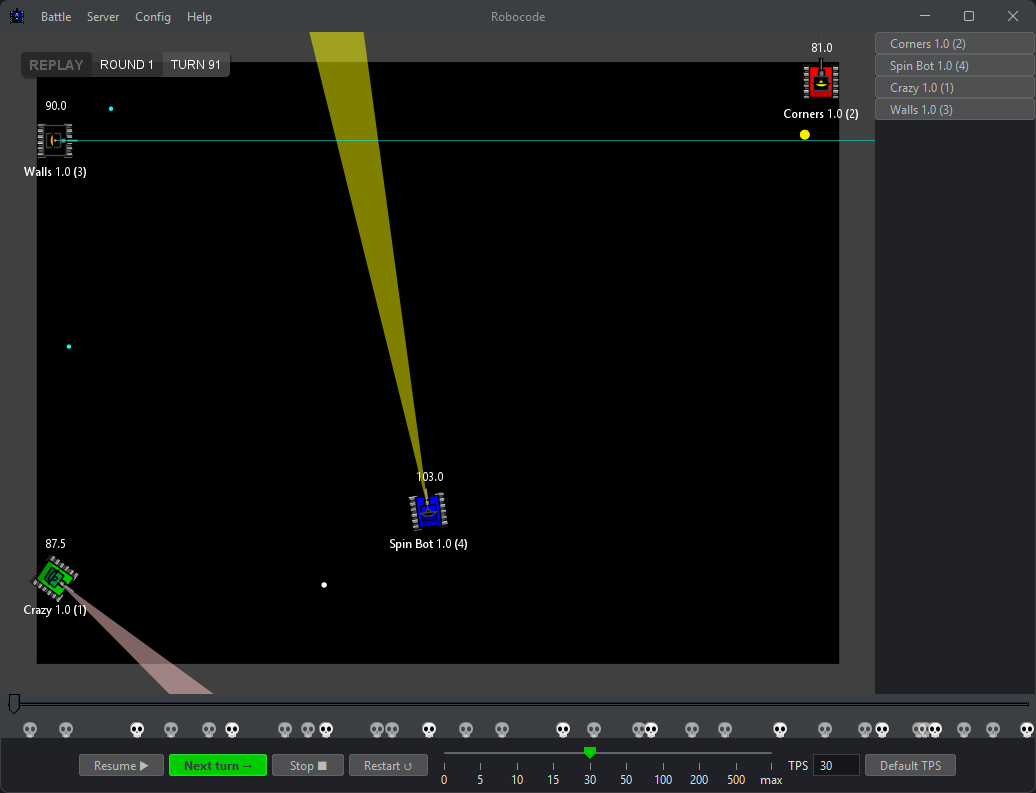Screen dimensions: 1036x793
Task: Click the Crazy 1.0 (1) name label
Action: (x=55, y=610)
